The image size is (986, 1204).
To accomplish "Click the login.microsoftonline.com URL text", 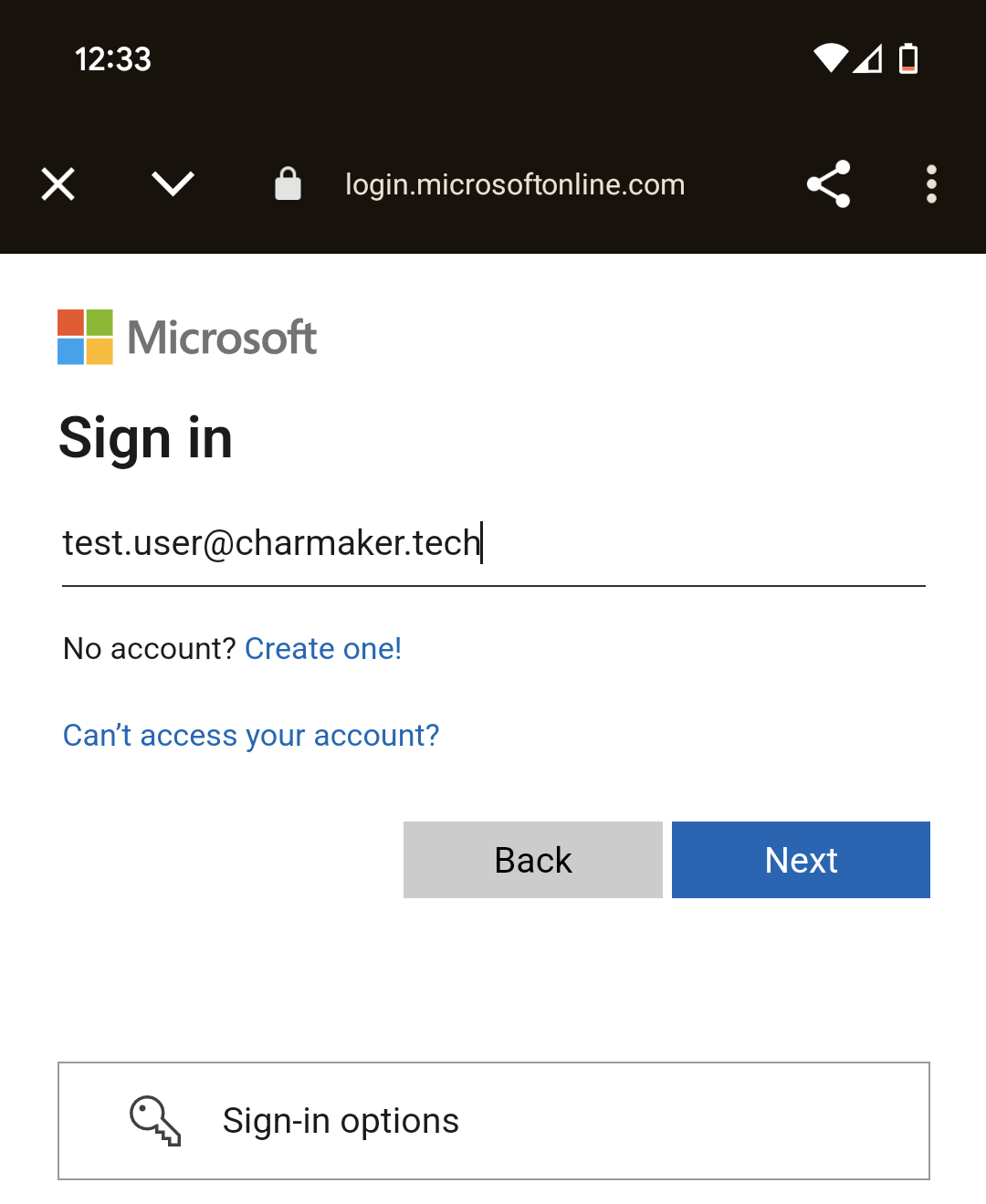I will (515, 184).
